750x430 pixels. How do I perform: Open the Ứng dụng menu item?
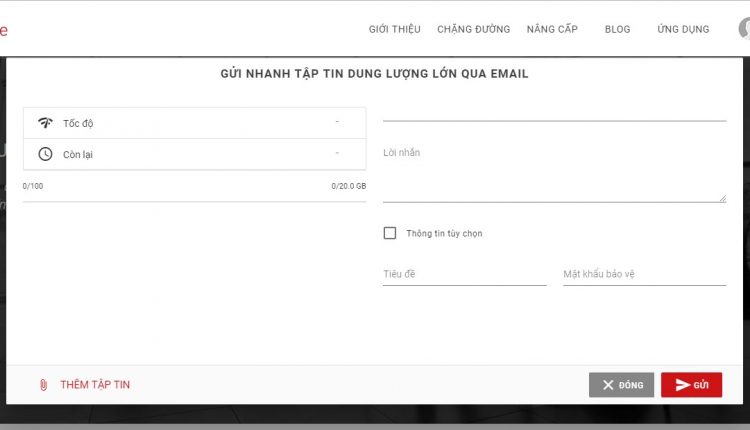point(683,29)
